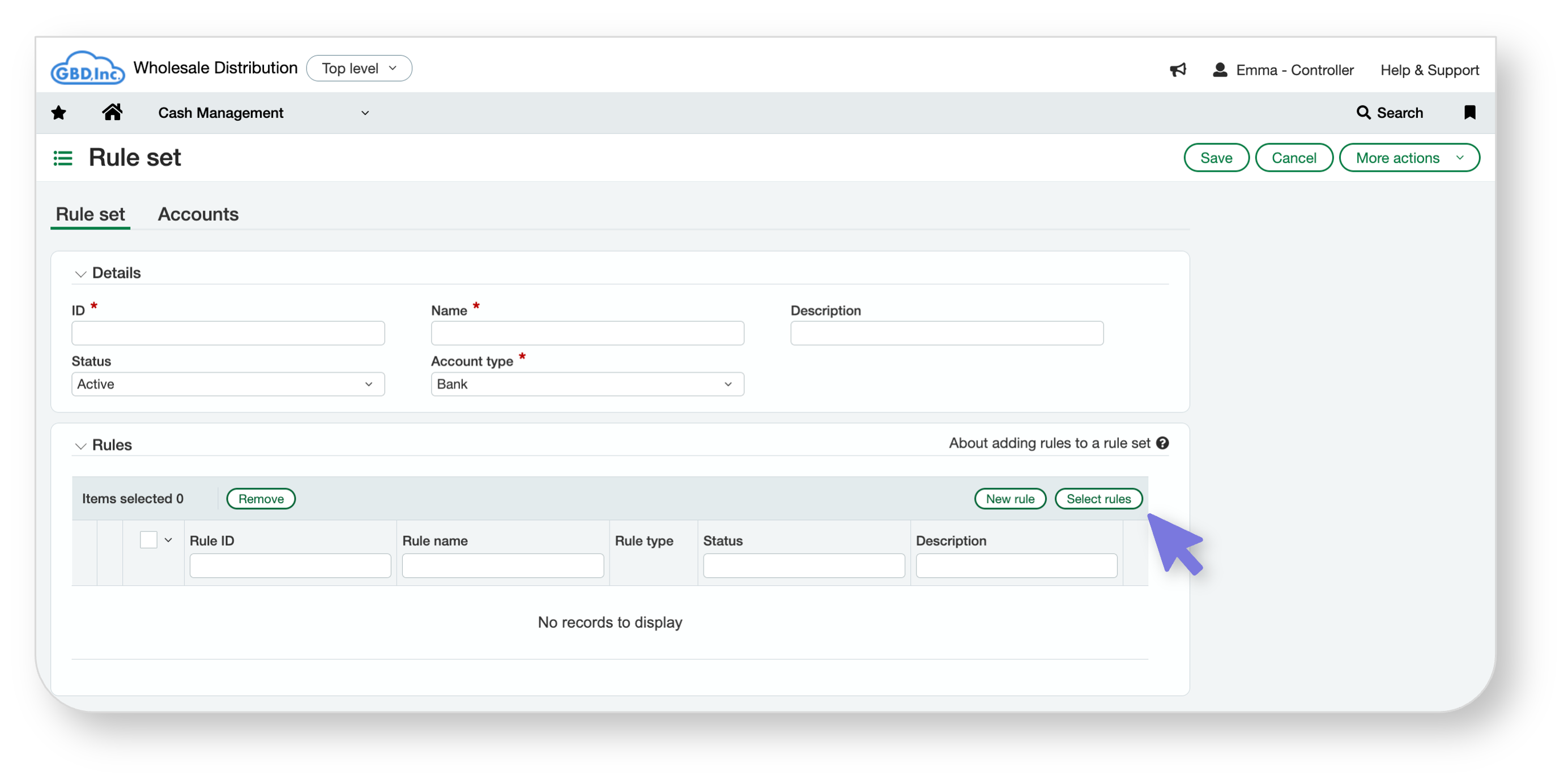This screenshot has height=784, width=1568.
Task: Open the chevron next to select-all checkbox
Action: [x=169, y=540]
